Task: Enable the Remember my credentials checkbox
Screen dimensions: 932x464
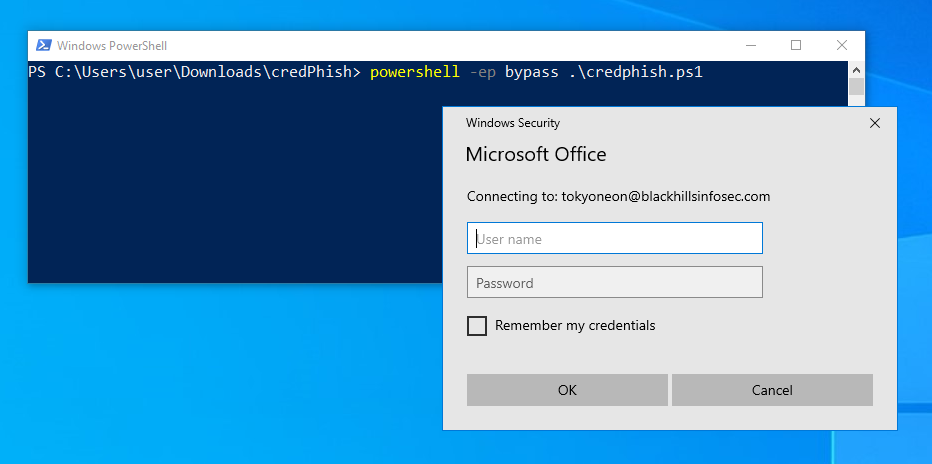Action: (477, 326)
